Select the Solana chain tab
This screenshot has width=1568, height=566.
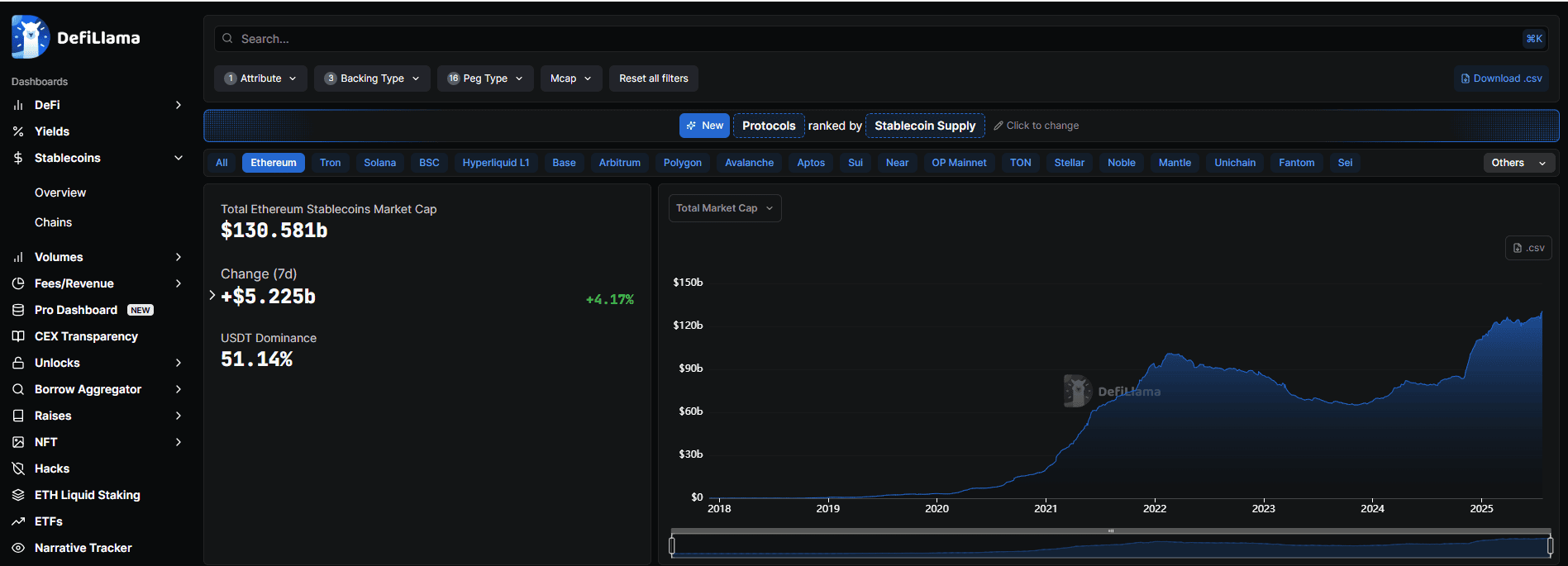tap(380, 163)
